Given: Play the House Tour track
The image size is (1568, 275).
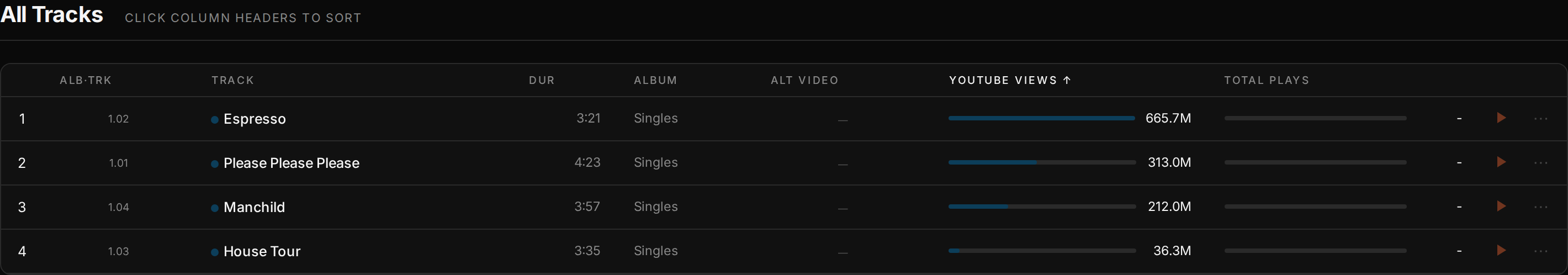Looking at the screenshot, I should (1501, 251).
